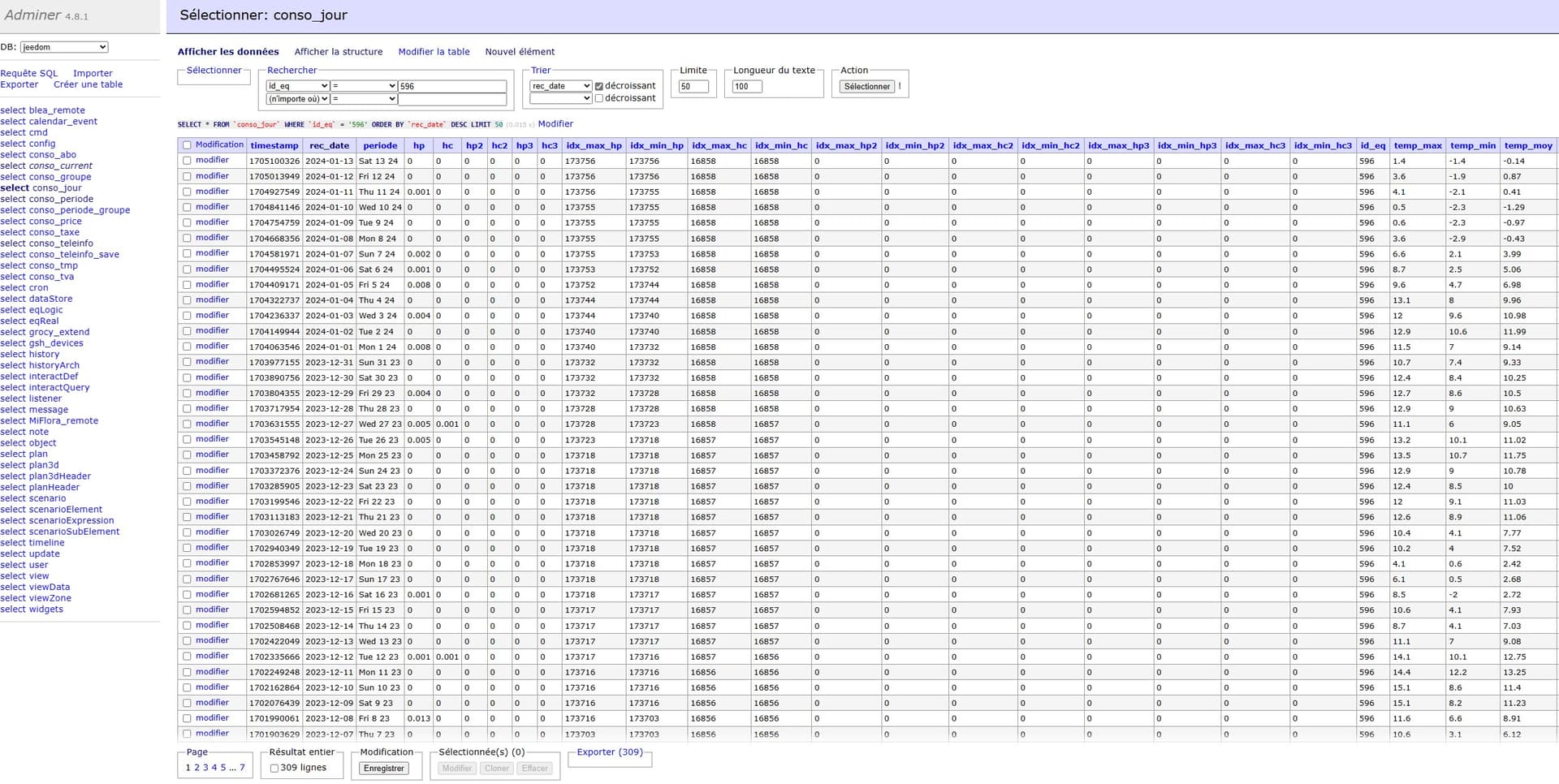Click modifier link for 2024-01-05 row
This screenshot has width=1559, height=784.
(x=212, y=285)
